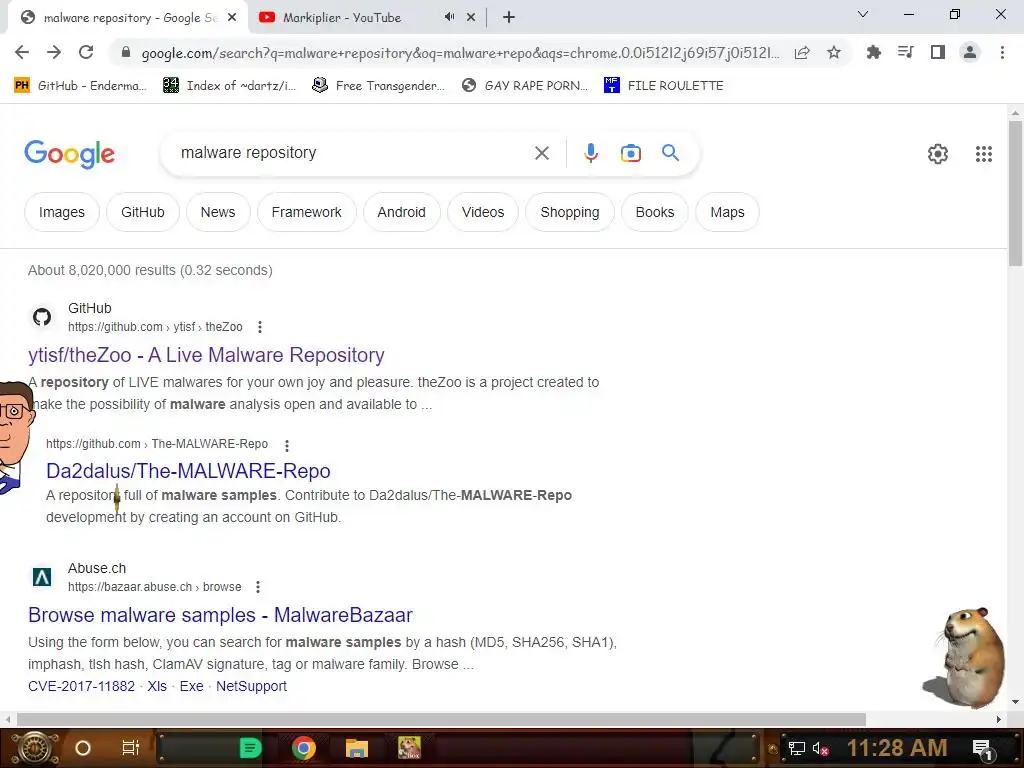Go forward one page

[x=54, y=52]
